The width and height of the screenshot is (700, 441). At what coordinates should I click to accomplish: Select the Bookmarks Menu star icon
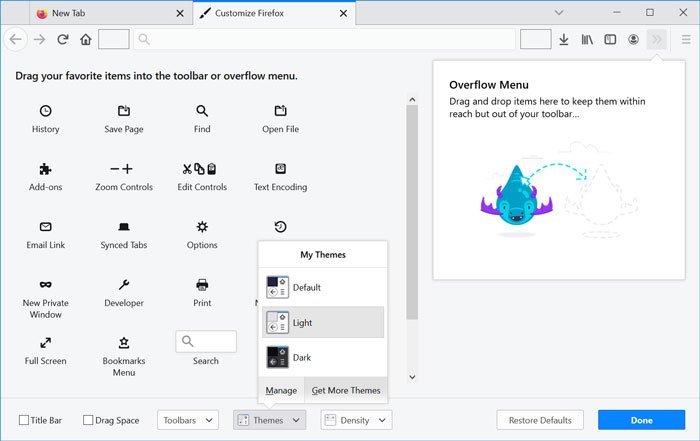[124, 343]
